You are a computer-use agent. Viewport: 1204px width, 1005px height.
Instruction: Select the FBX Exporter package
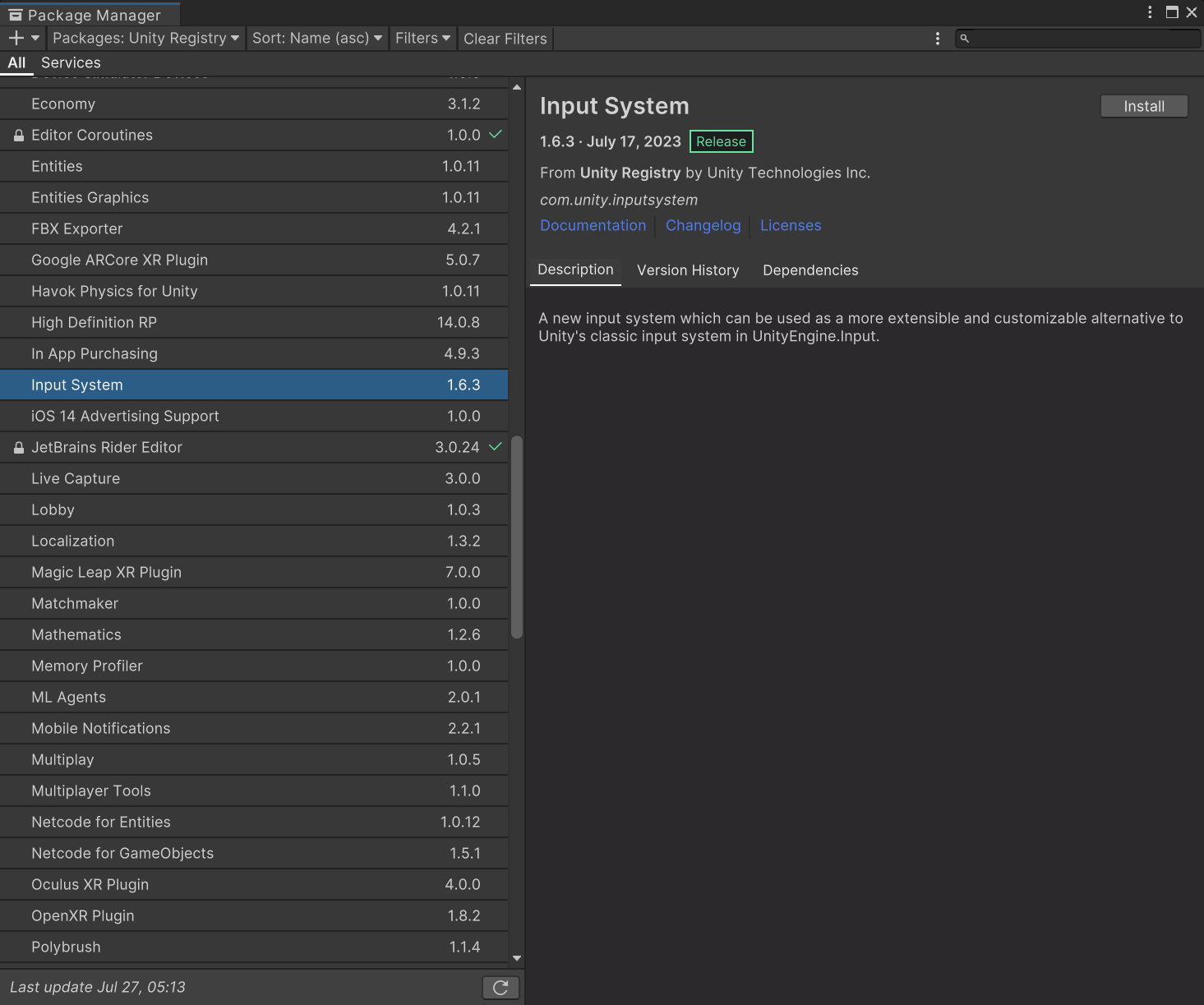coord(254,229)
